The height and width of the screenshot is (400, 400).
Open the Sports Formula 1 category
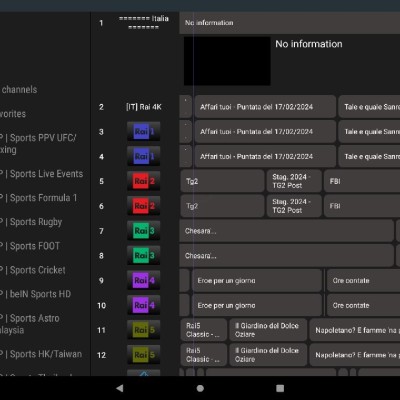click(39, 198)
